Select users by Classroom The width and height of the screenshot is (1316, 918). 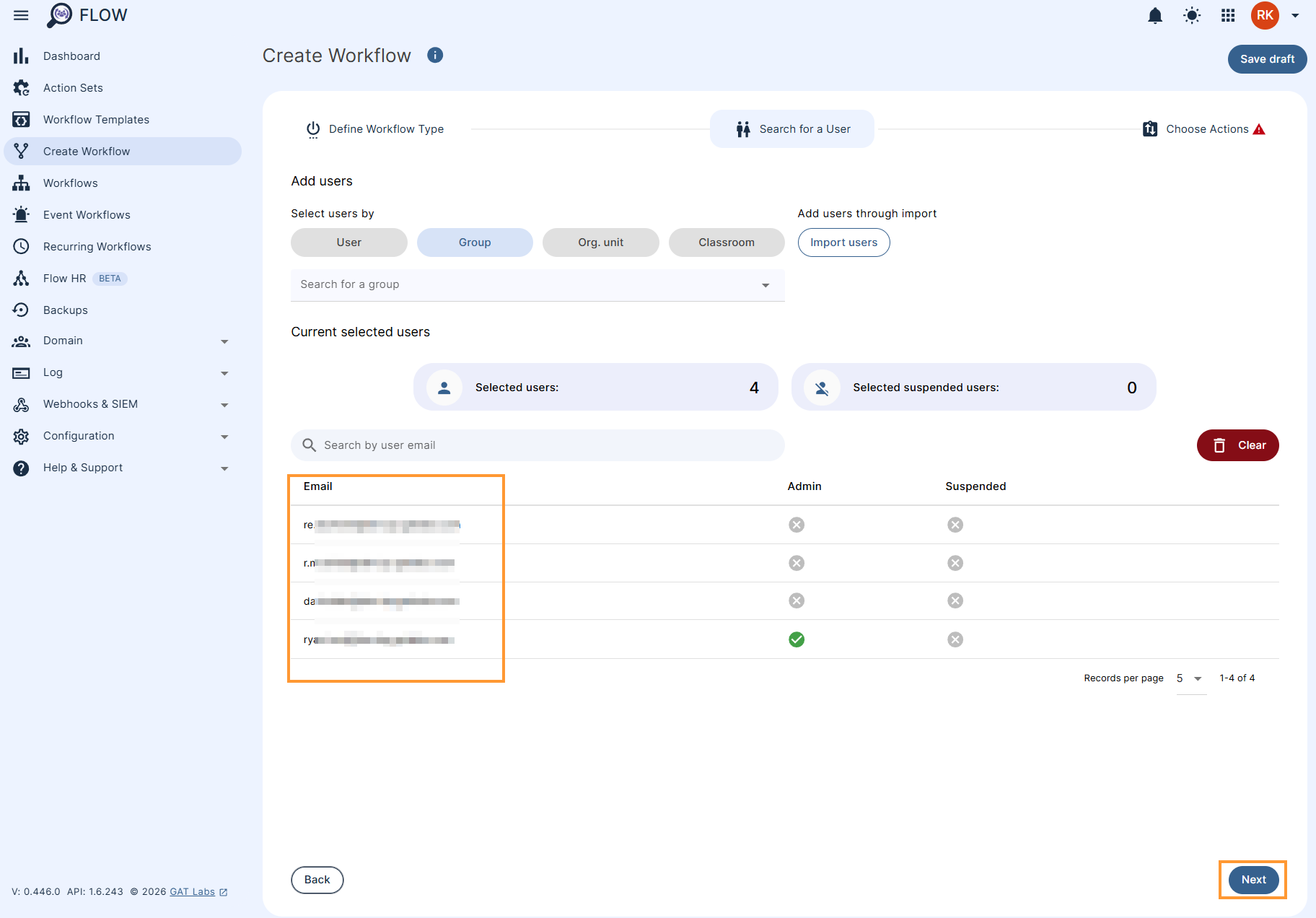[x=727, y=242]
